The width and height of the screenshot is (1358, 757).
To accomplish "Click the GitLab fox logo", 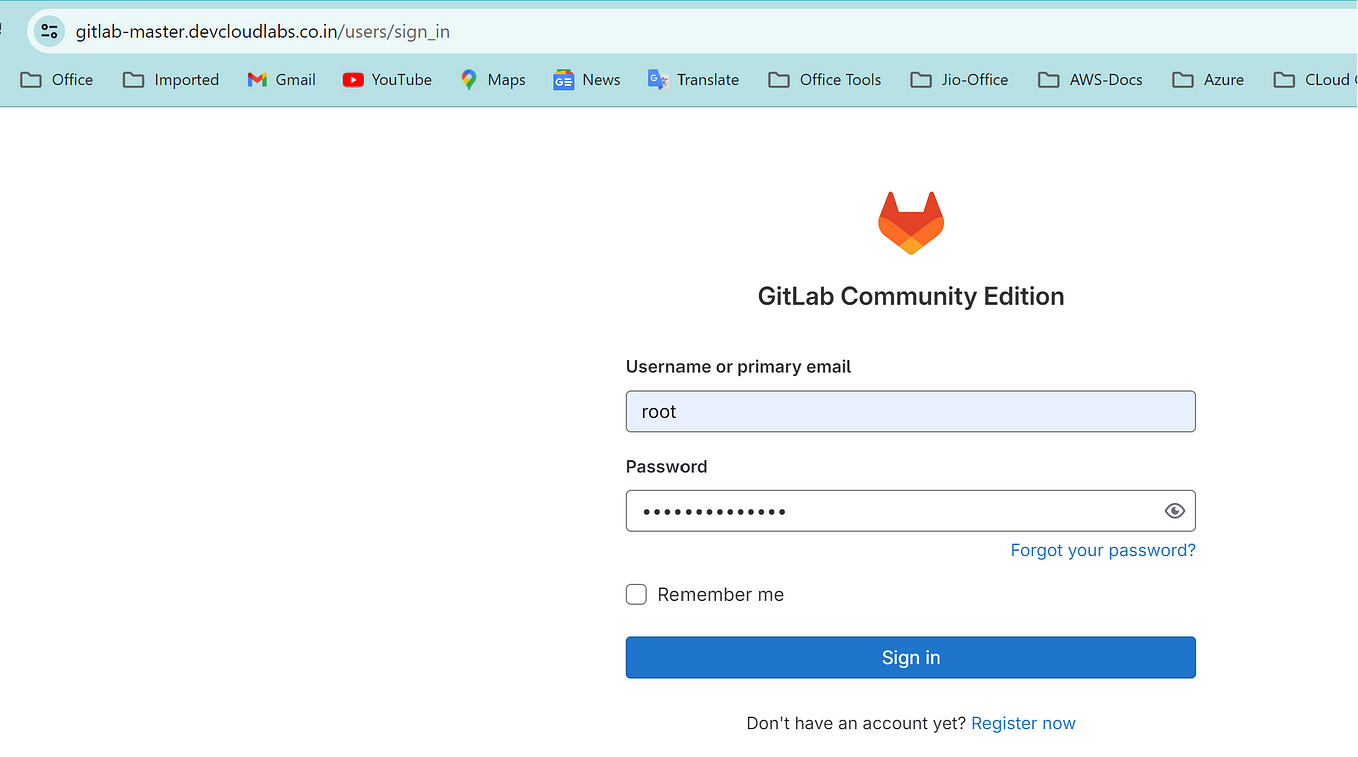I will [x=911, y=223].
